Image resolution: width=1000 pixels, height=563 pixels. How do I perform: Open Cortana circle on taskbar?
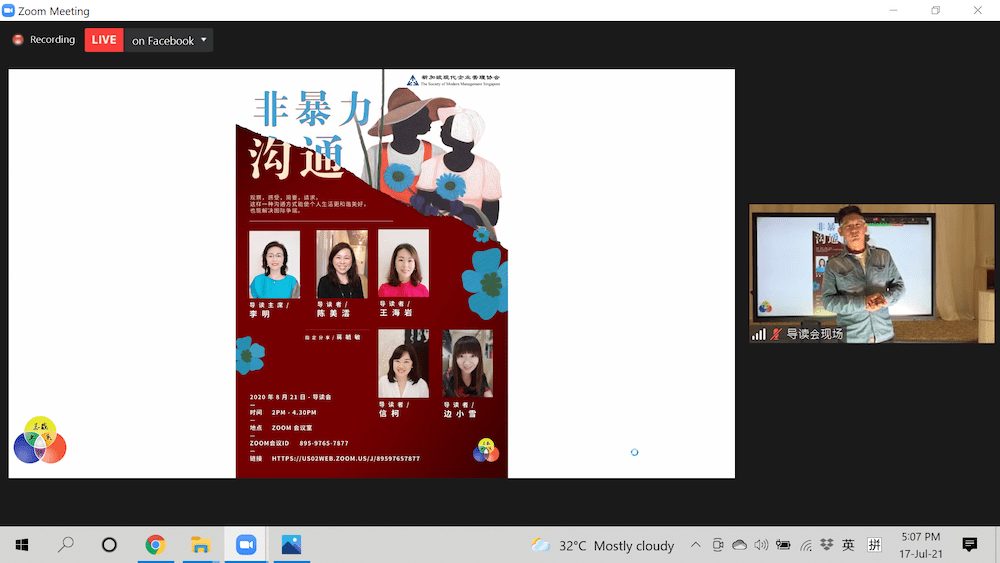[x=110, y=545]
